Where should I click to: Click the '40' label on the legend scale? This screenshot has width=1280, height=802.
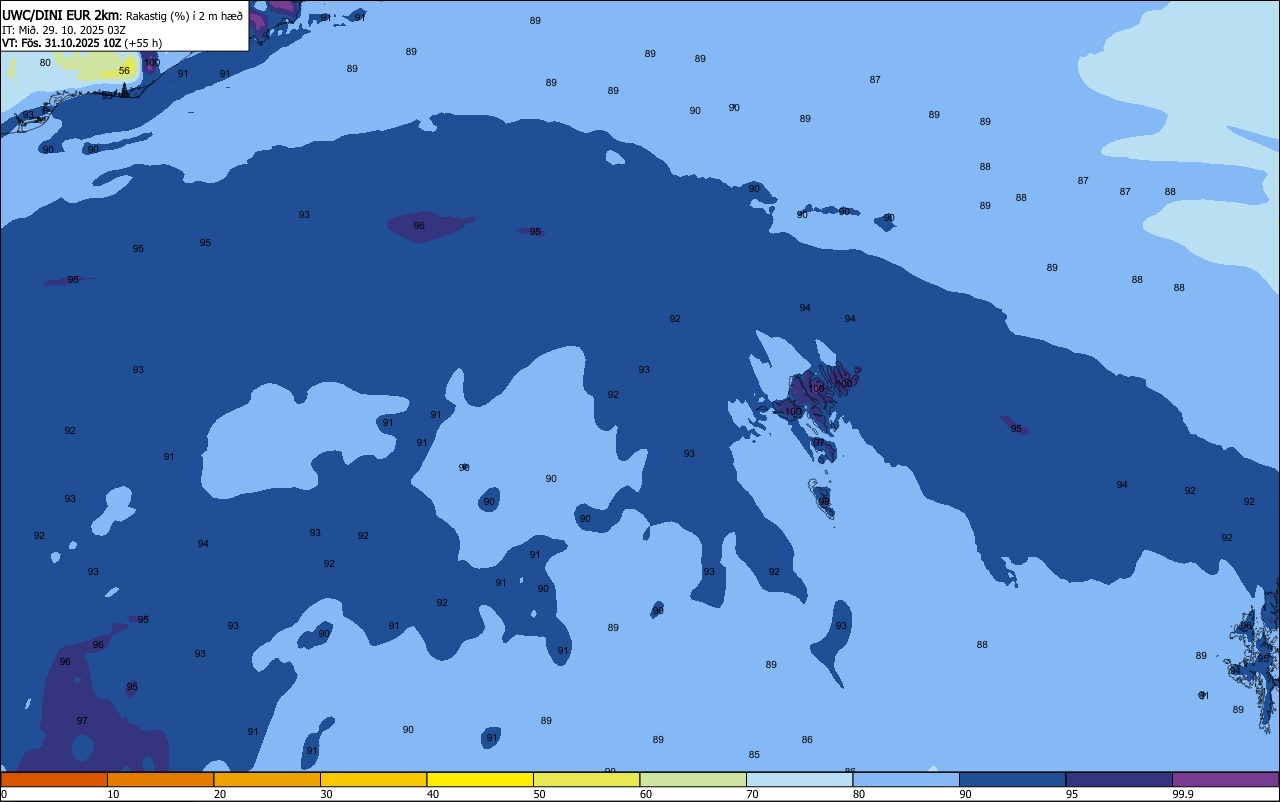pyautogui.click(x=433, y=794)
